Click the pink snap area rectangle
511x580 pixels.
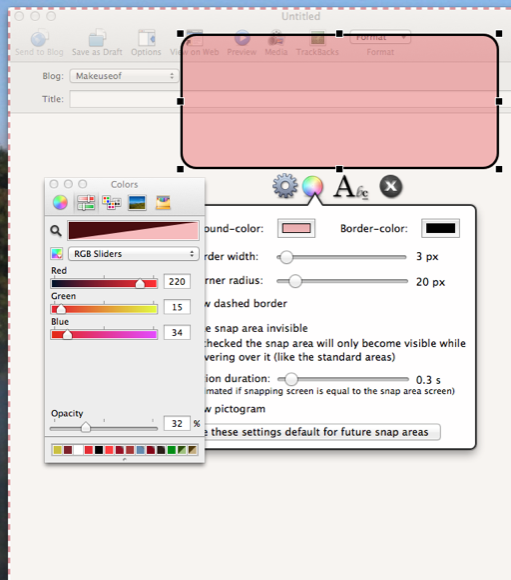[x=339, y=101]
